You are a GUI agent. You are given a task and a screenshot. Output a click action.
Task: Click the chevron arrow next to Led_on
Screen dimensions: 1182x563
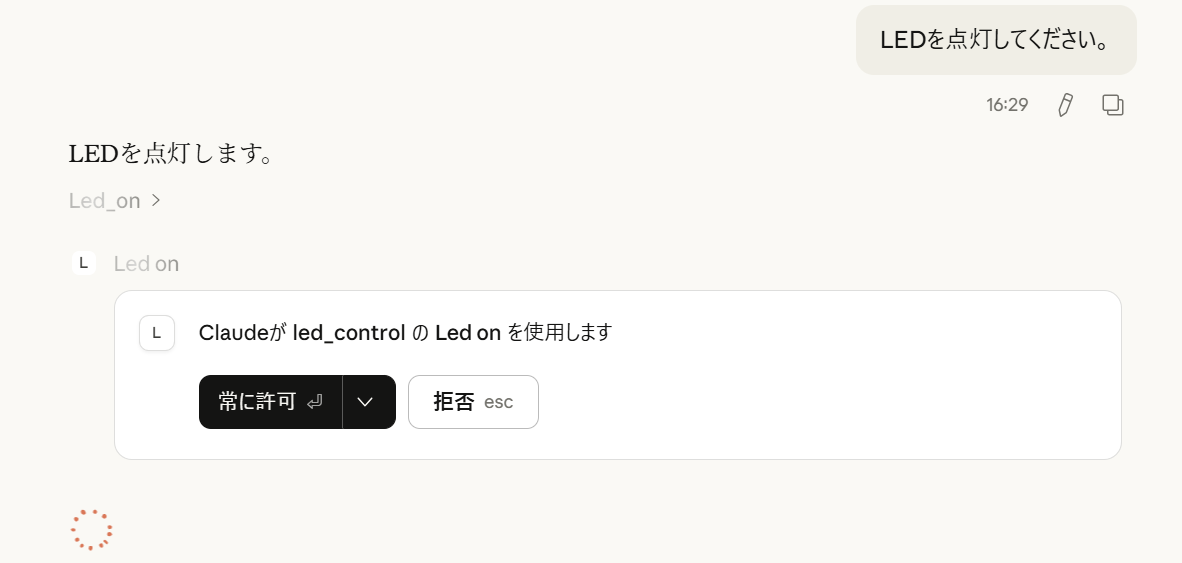pyautogui.click(x=155, y=200)
